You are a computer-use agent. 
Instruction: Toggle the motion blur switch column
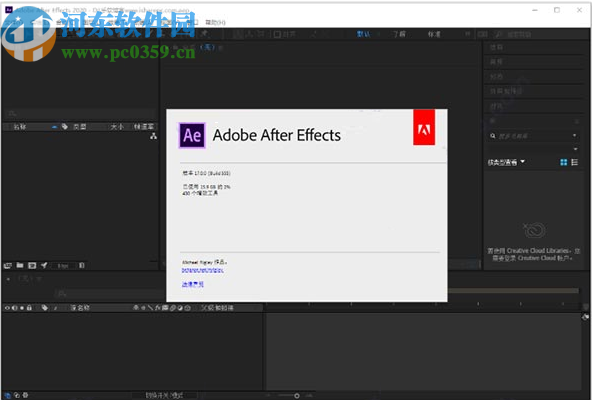point(173,308)
